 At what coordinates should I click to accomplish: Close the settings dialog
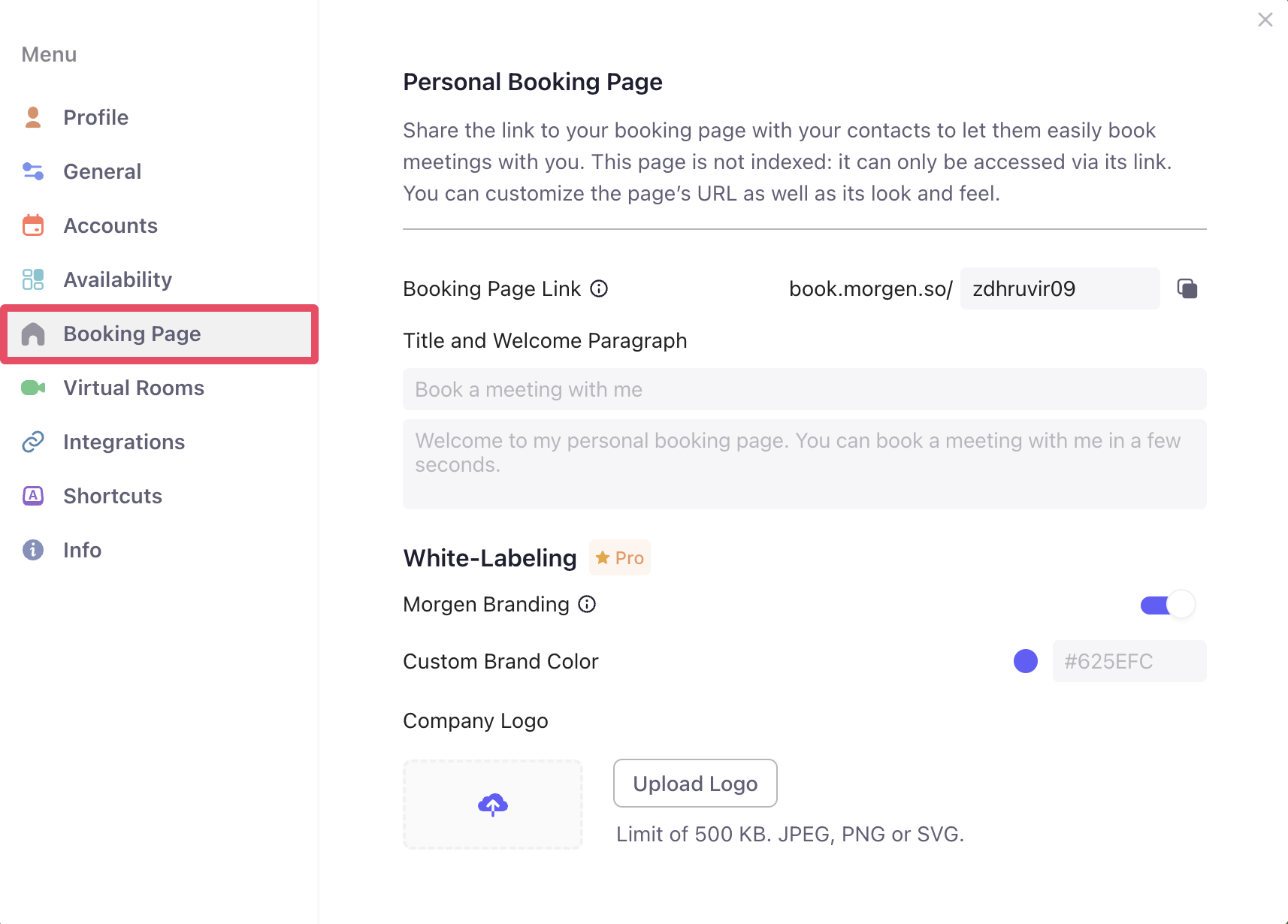pos(1265,20)
